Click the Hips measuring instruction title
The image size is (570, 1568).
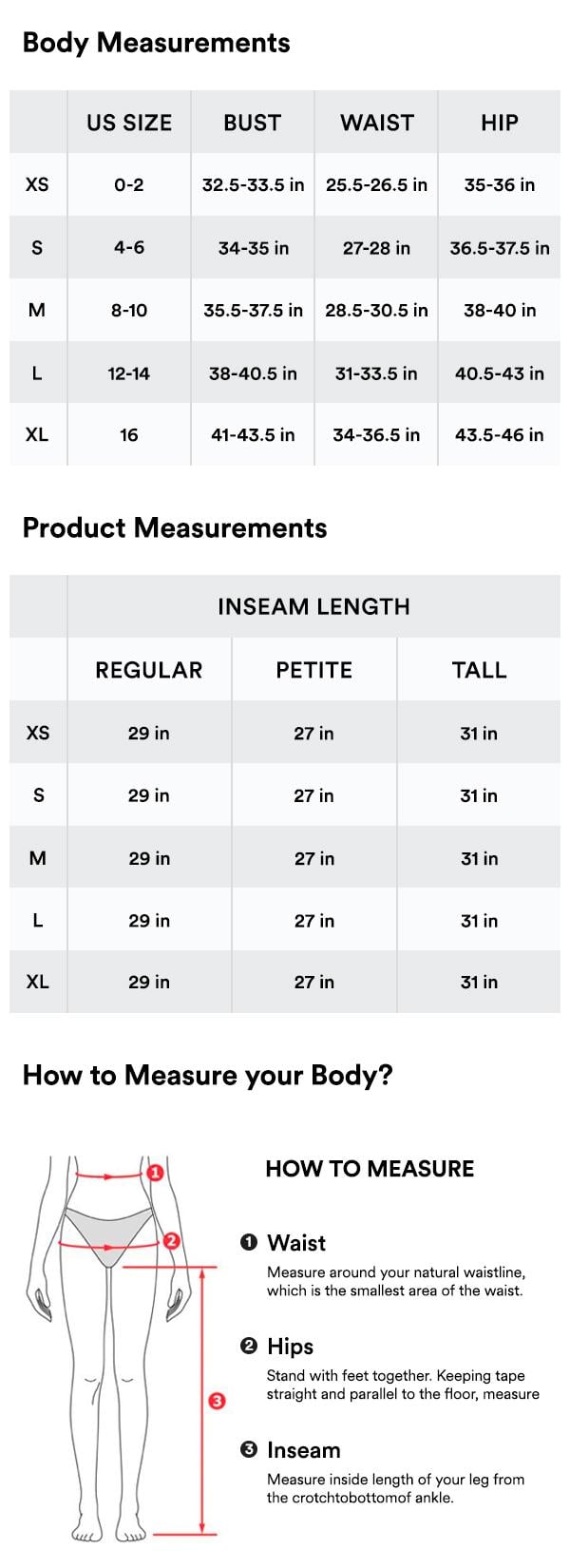[290, 1347]
